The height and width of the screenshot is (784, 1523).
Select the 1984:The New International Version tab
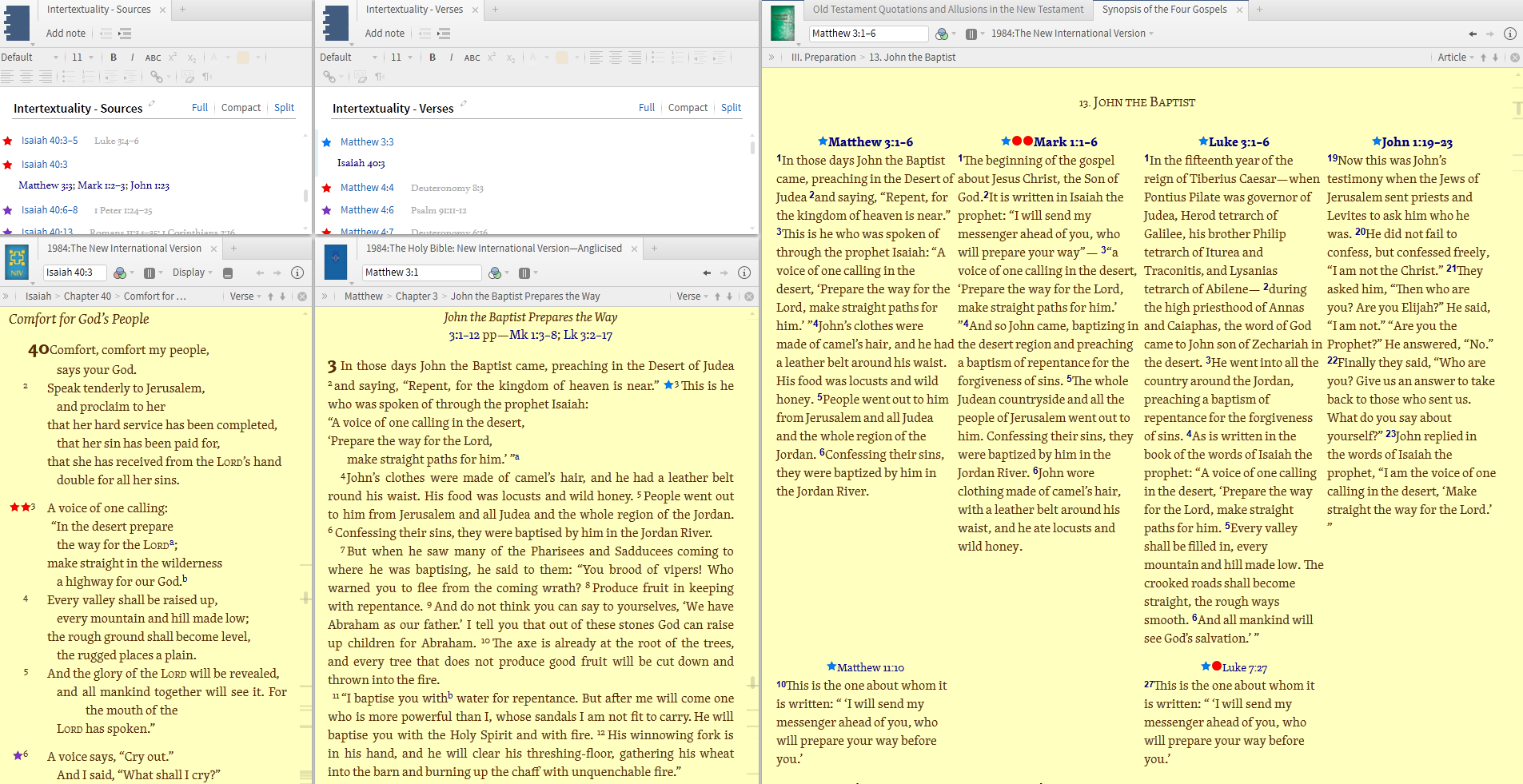click(x=124, y=249)
